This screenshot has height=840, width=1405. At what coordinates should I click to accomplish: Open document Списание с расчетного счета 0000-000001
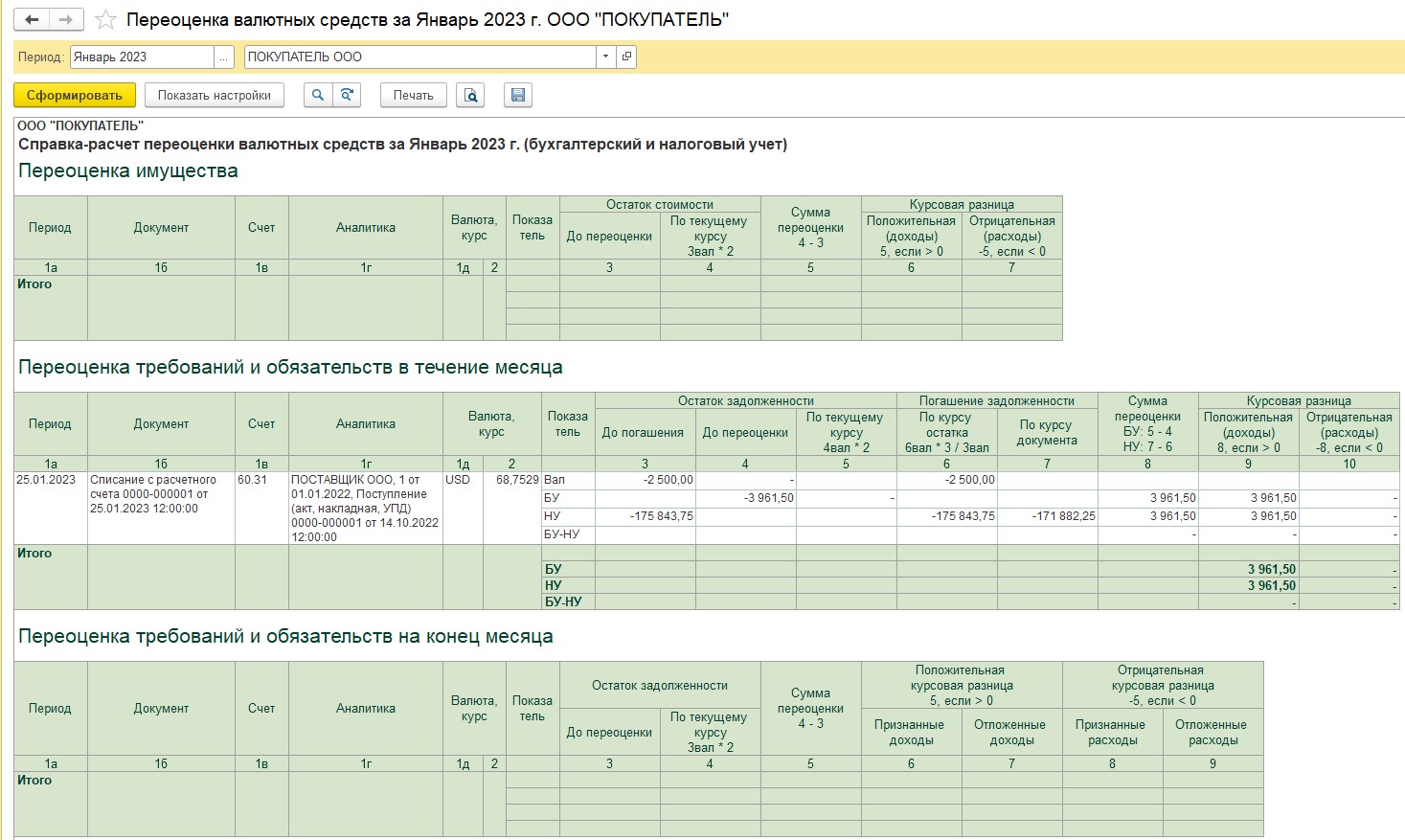(161, 508)
